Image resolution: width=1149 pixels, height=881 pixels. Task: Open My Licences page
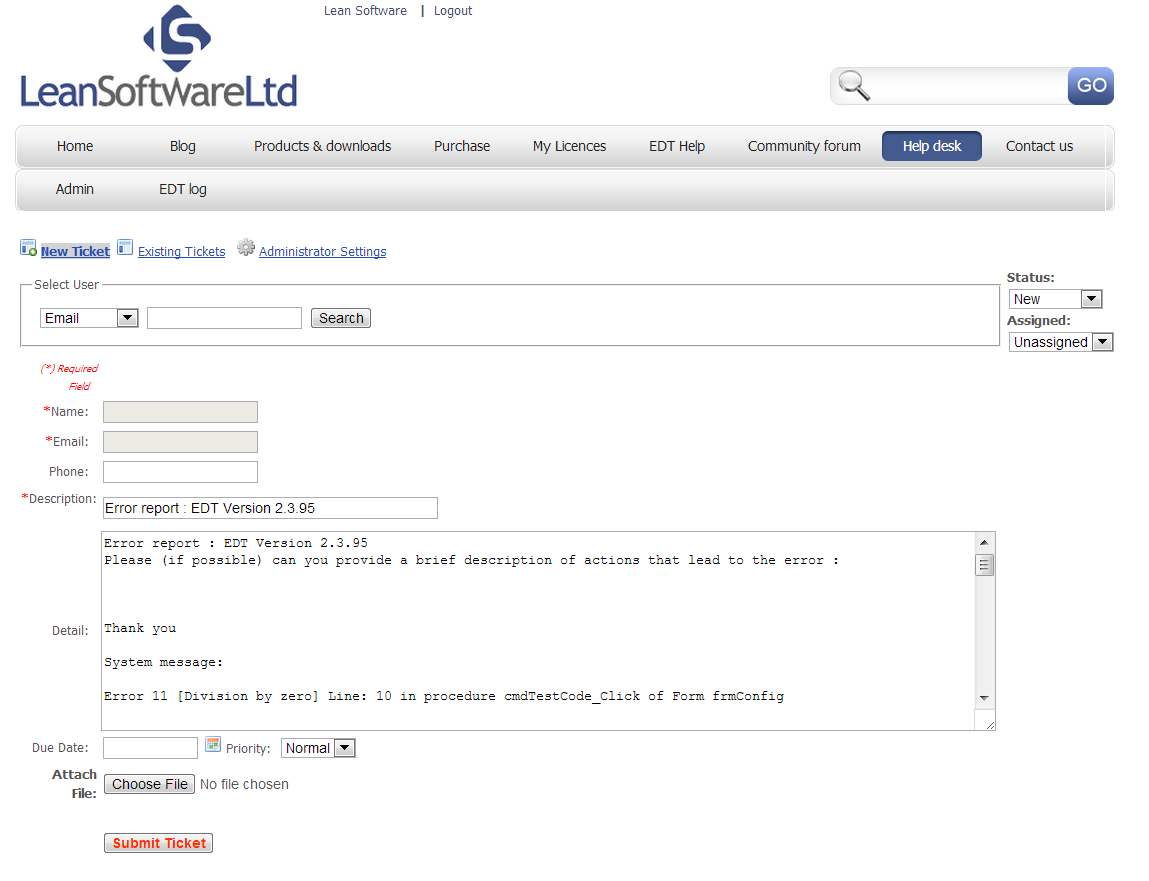click(x=569, y=146)
